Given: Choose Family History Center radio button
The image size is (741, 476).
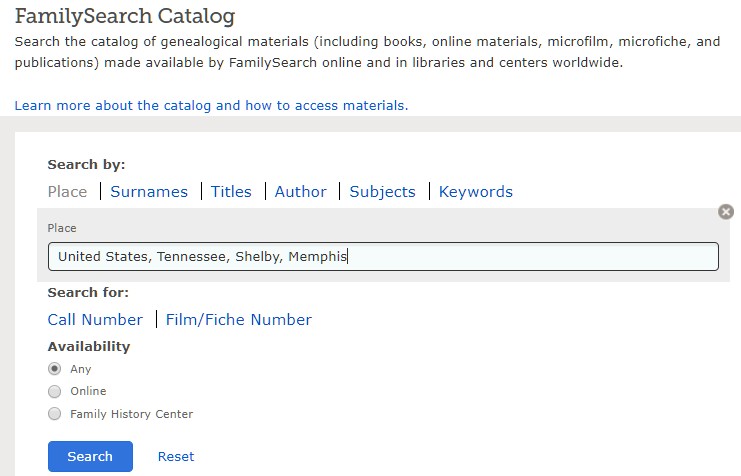Looking at the screenshot, I should pyautogui.click(x=55, y=414).
